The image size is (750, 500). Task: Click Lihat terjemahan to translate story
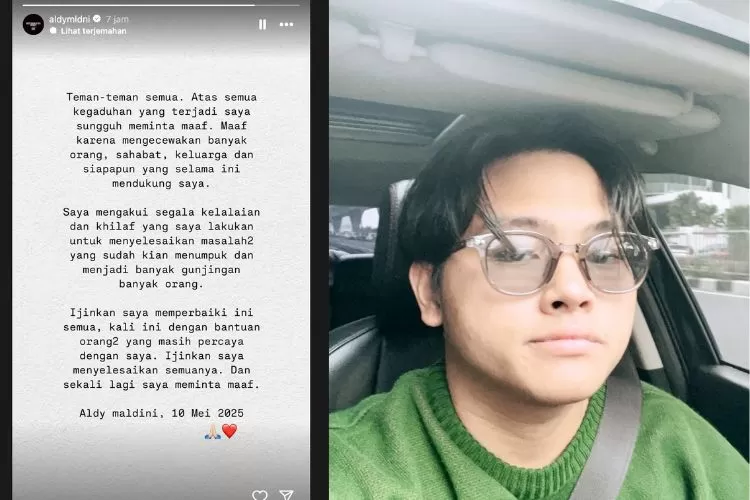[x=93, y=31]
